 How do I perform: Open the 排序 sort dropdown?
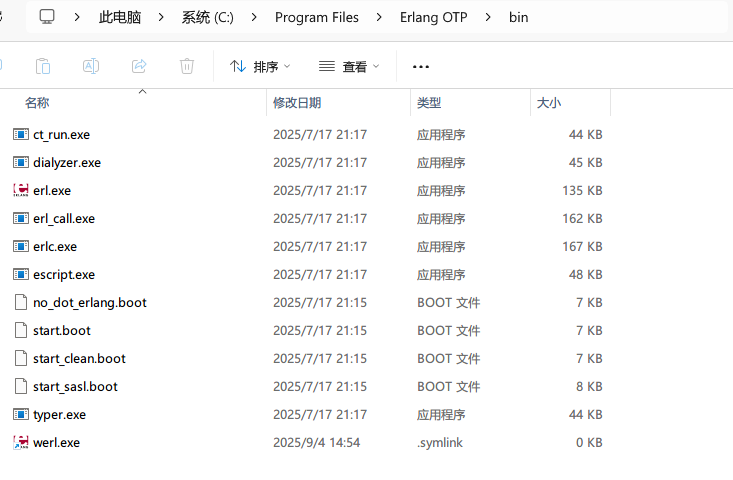click(x=260, y=67)
